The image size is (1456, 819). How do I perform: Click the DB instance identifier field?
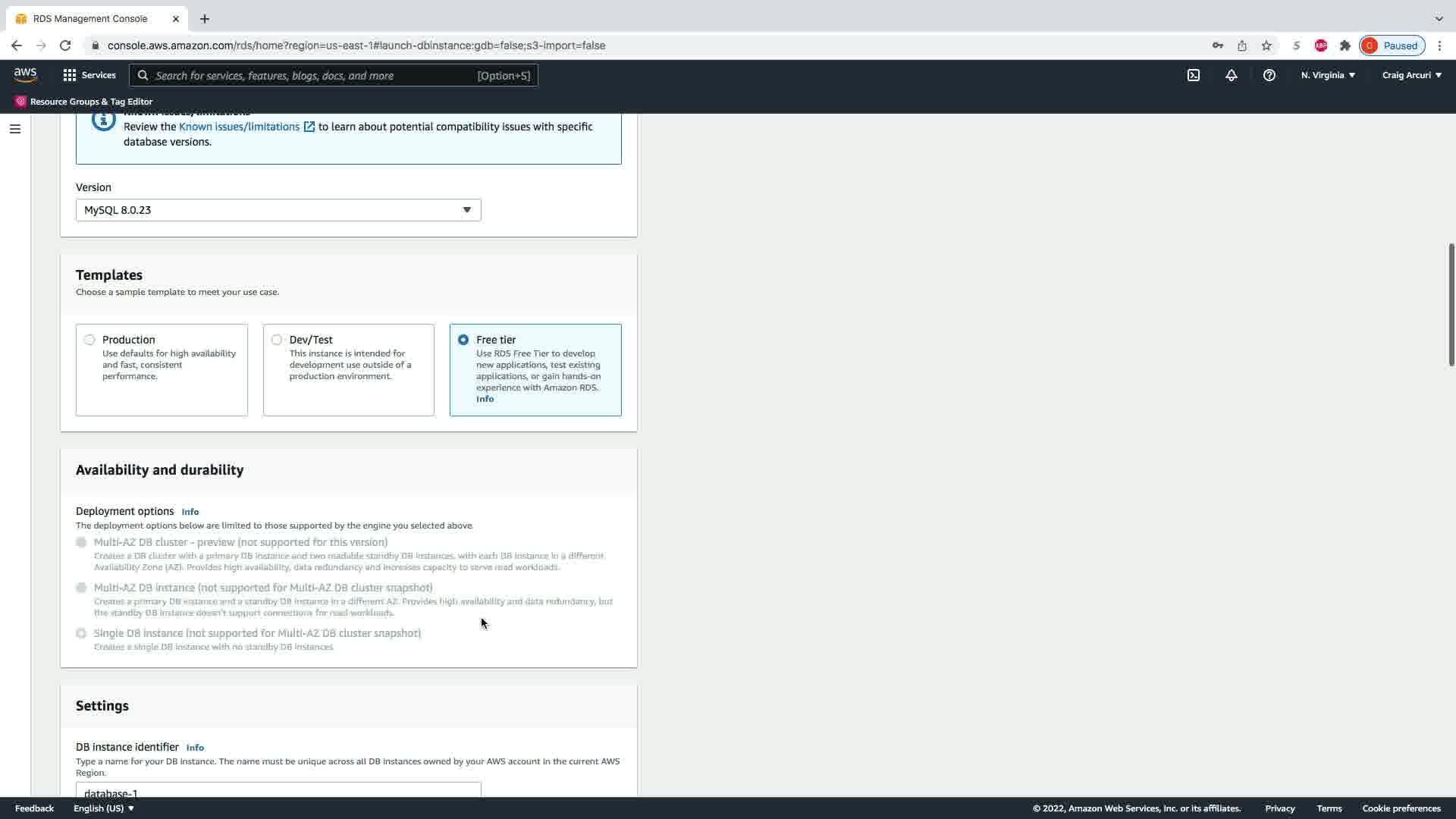[x=278, y=790]
